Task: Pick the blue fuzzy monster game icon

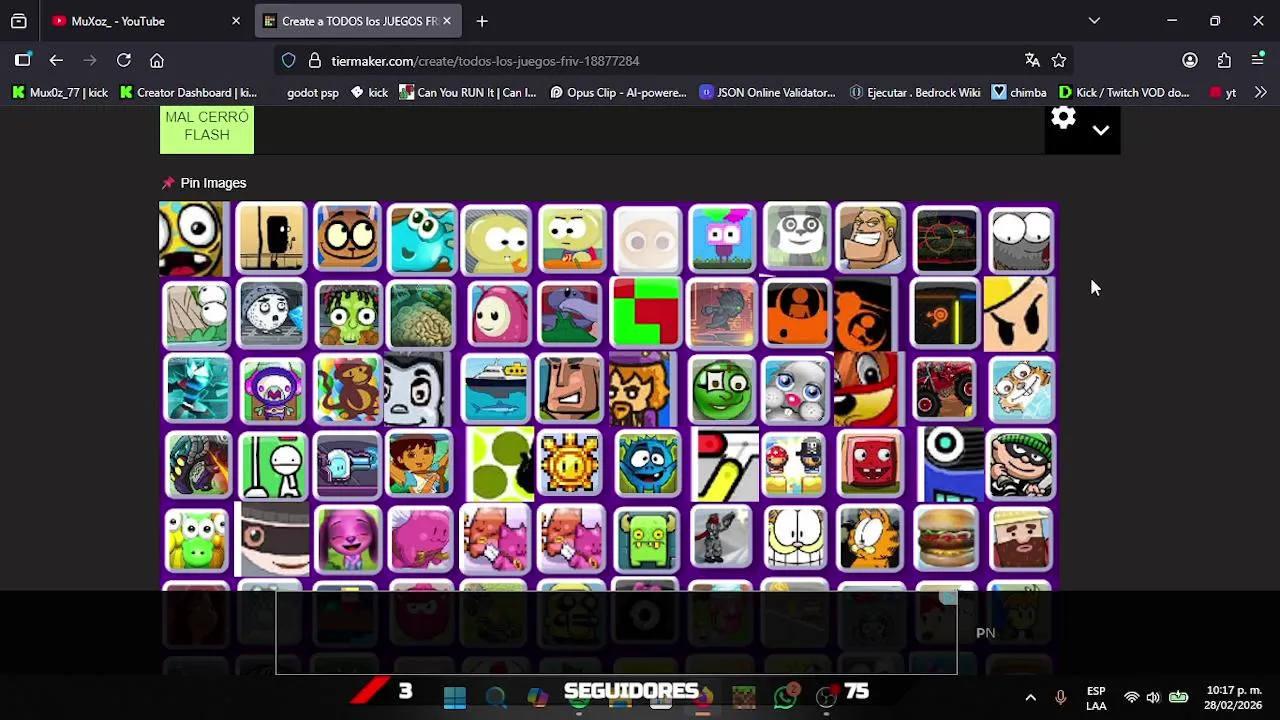Action: pos(647,464)
